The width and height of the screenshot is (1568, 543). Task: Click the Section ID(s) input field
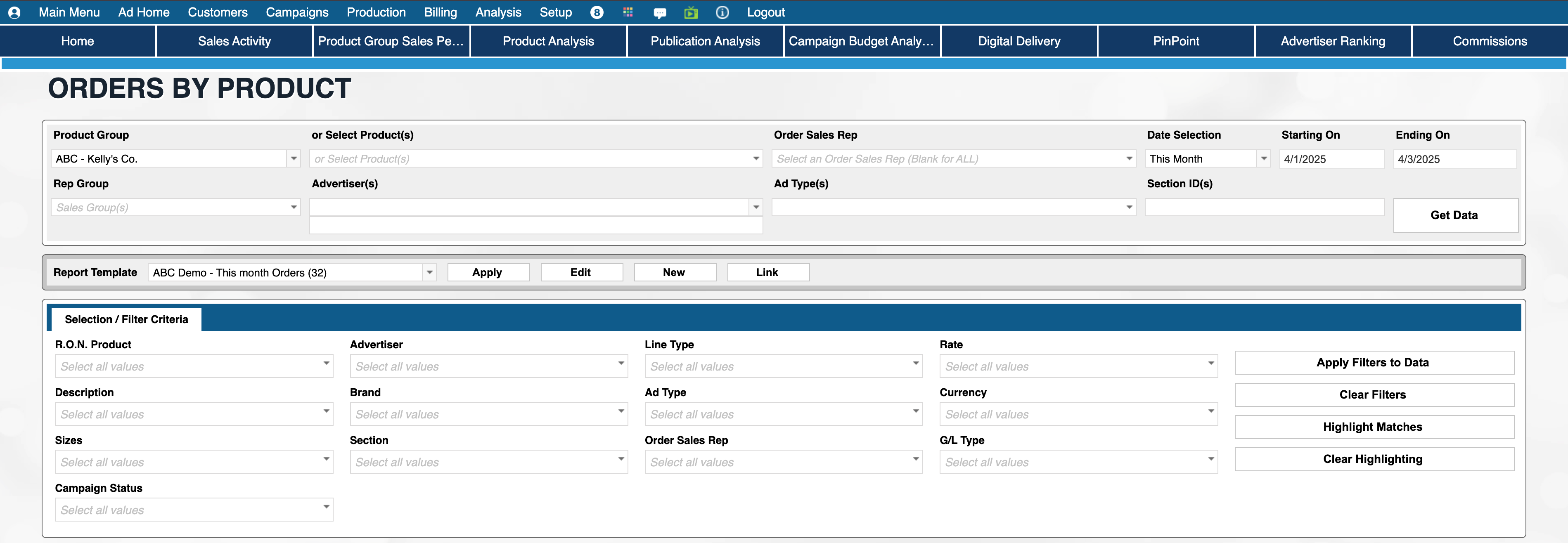[1264, 208]
